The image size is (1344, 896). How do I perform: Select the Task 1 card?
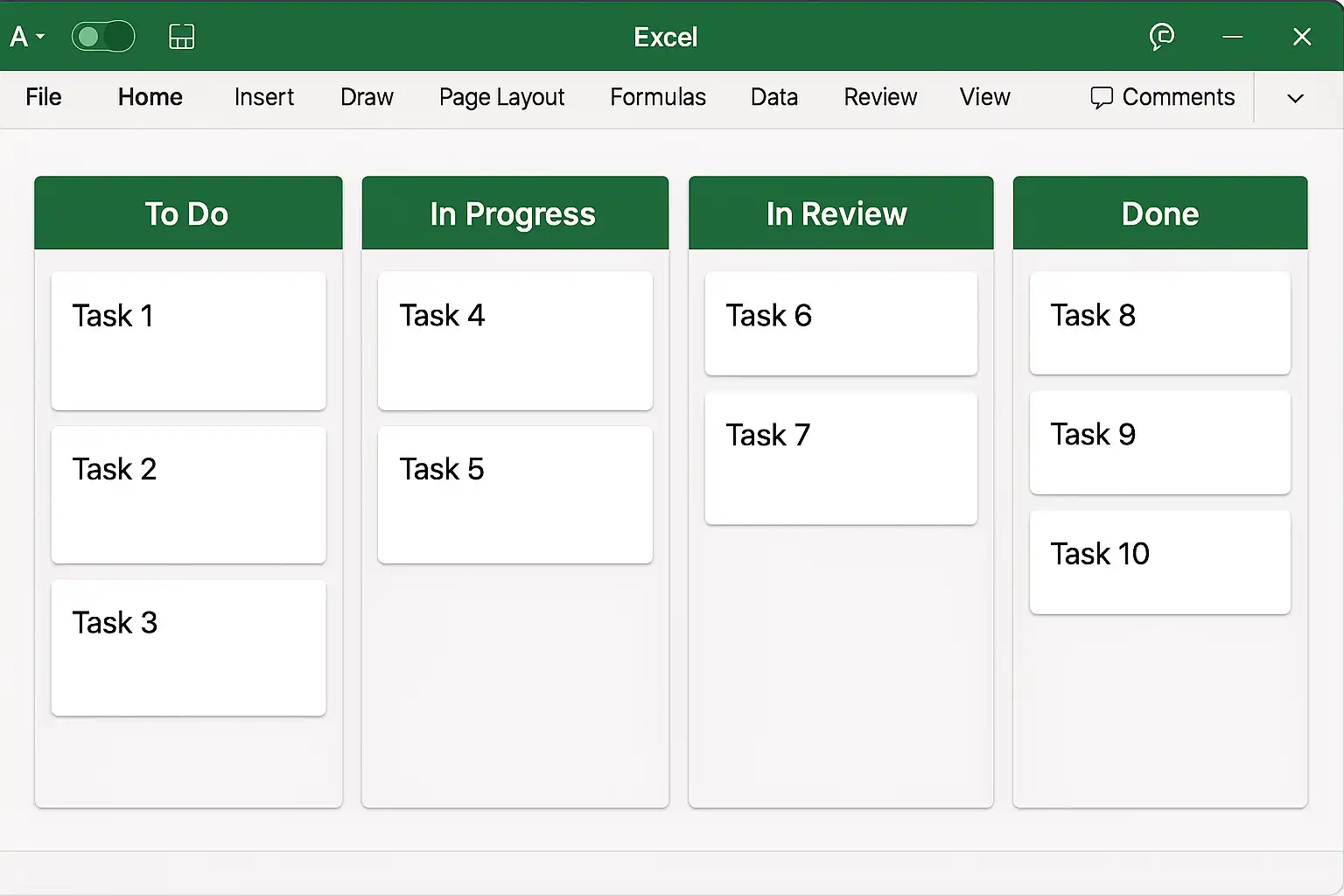pyautogui.click(x=188, y=340)
